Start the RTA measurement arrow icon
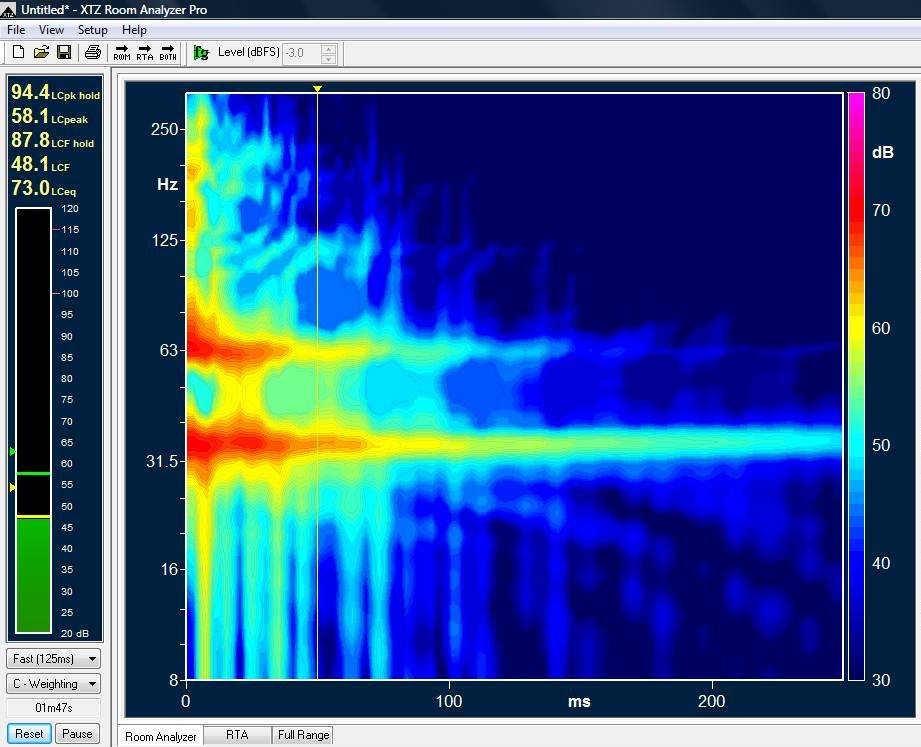 coord(144,53)
